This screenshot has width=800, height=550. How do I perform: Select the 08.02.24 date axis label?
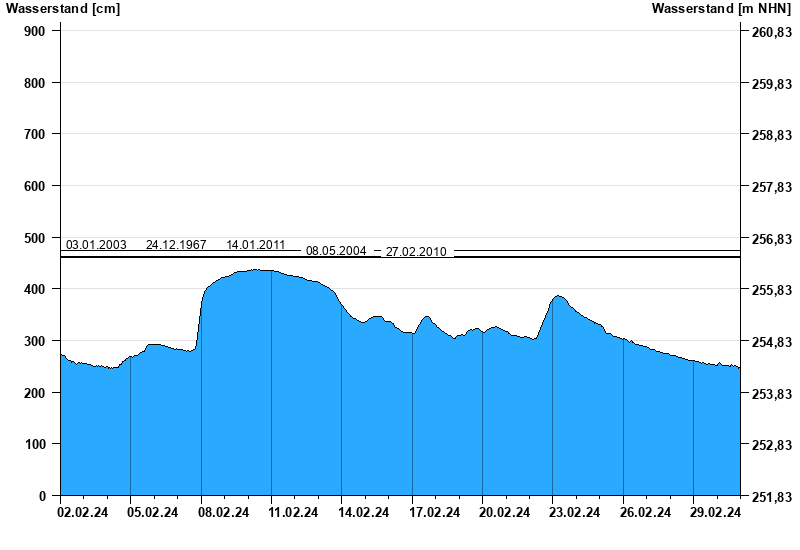[224, 513]
